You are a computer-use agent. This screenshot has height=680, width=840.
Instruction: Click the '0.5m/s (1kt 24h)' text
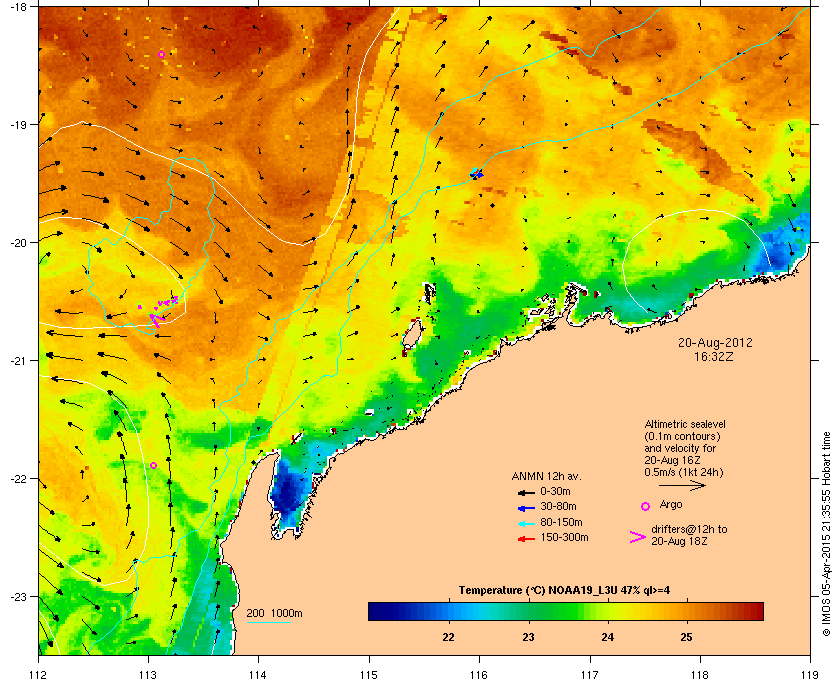(684, 472)
